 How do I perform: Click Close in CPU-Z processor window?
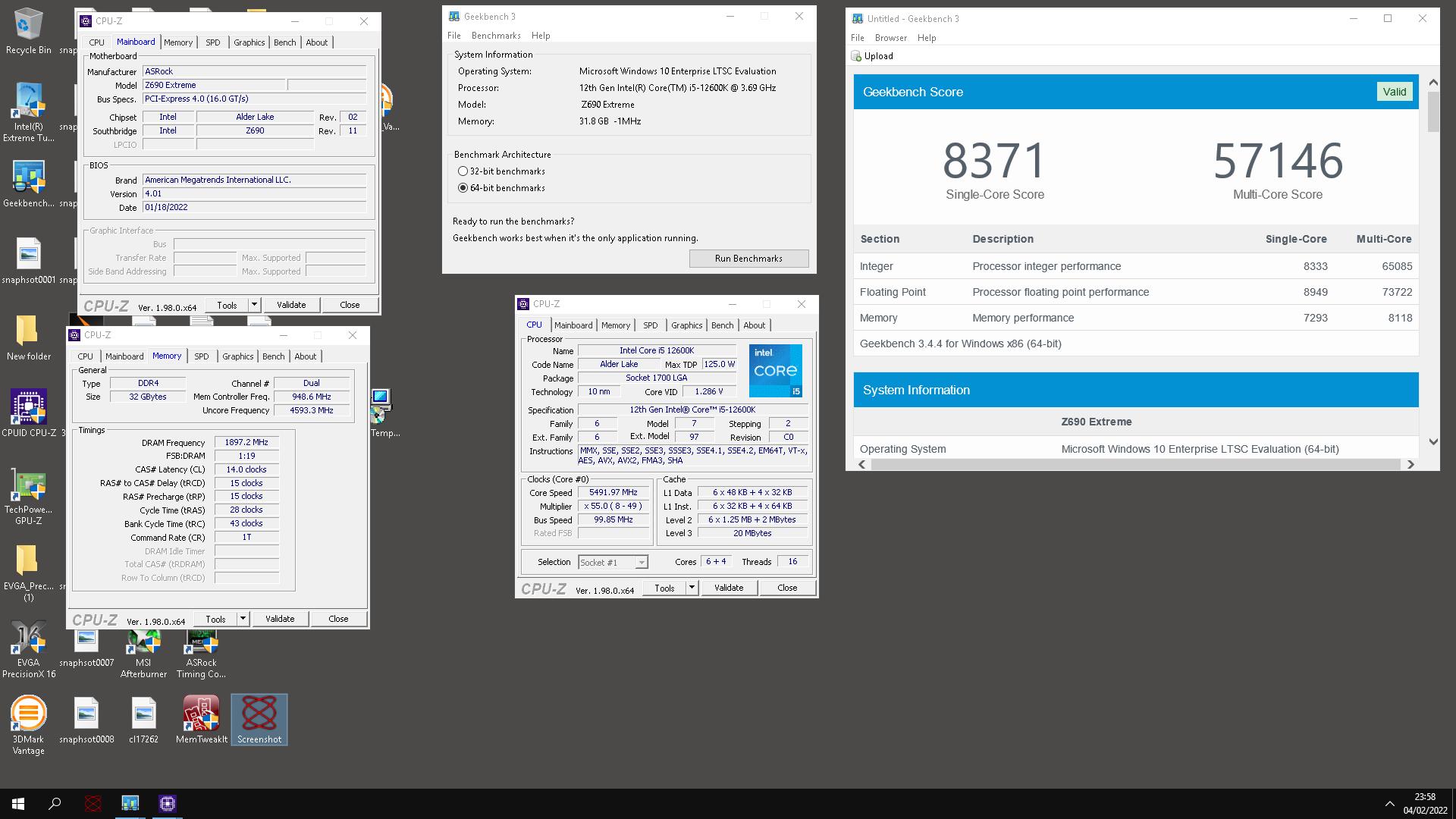787,588
